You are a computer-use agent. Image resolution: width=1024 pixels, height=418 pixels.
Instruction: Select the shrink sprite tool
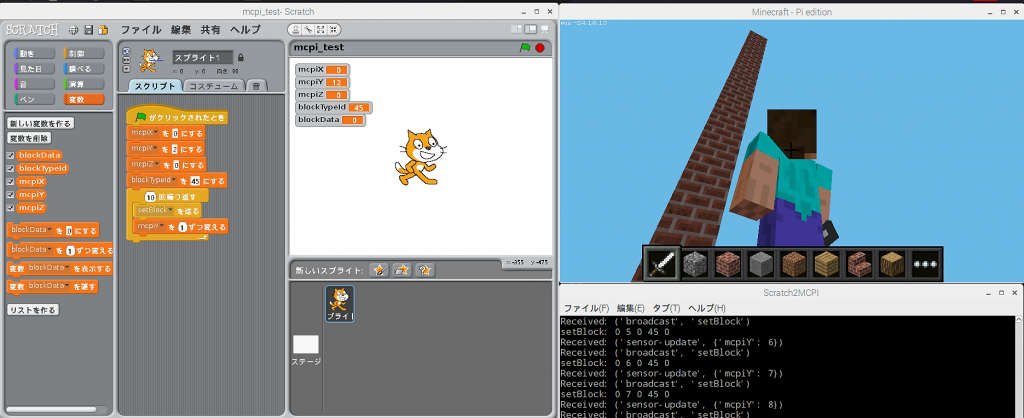coord(334,29)
